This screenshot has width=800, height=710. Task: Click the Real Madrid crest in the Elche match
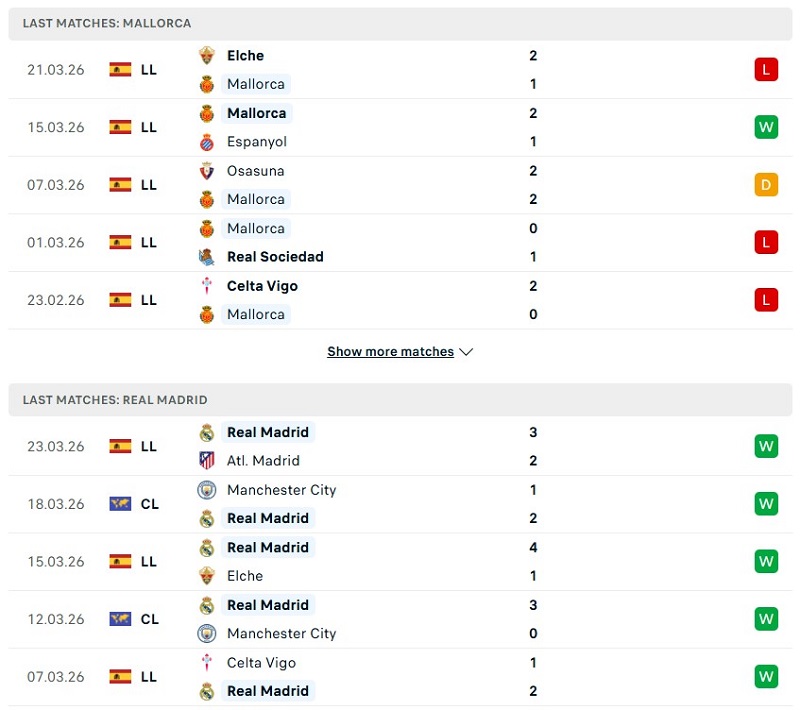(x=207, y=547)
